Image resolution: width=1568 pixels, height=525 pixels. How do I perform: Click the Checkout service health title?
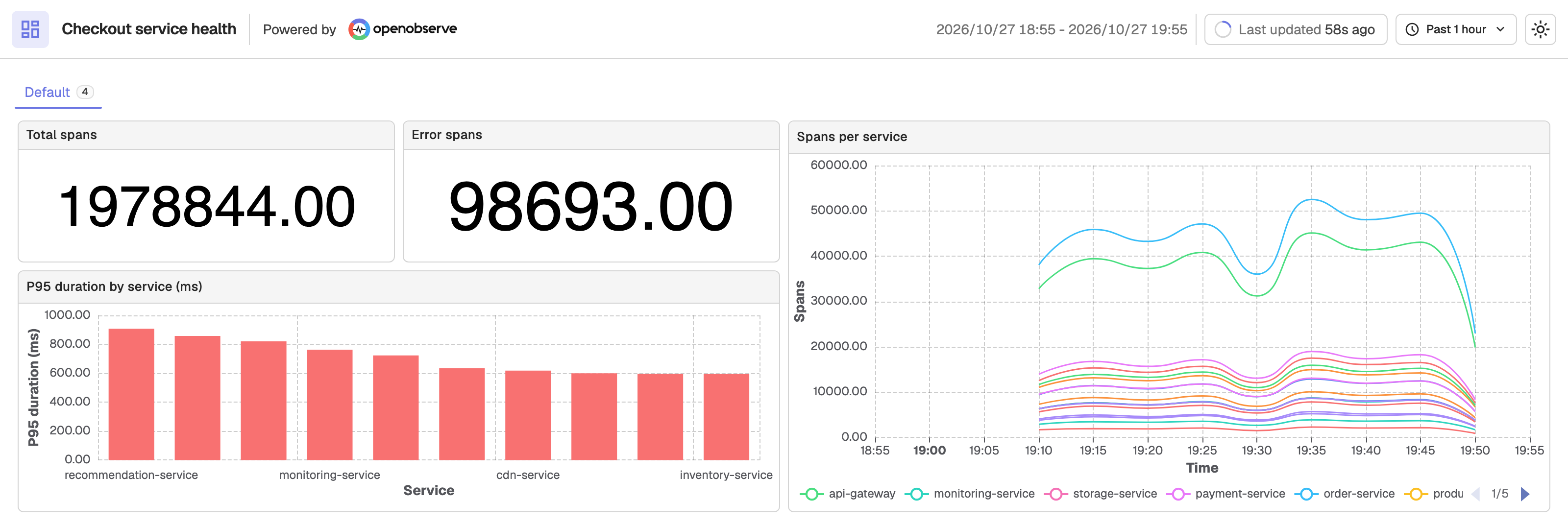click(x=148, y=28)
